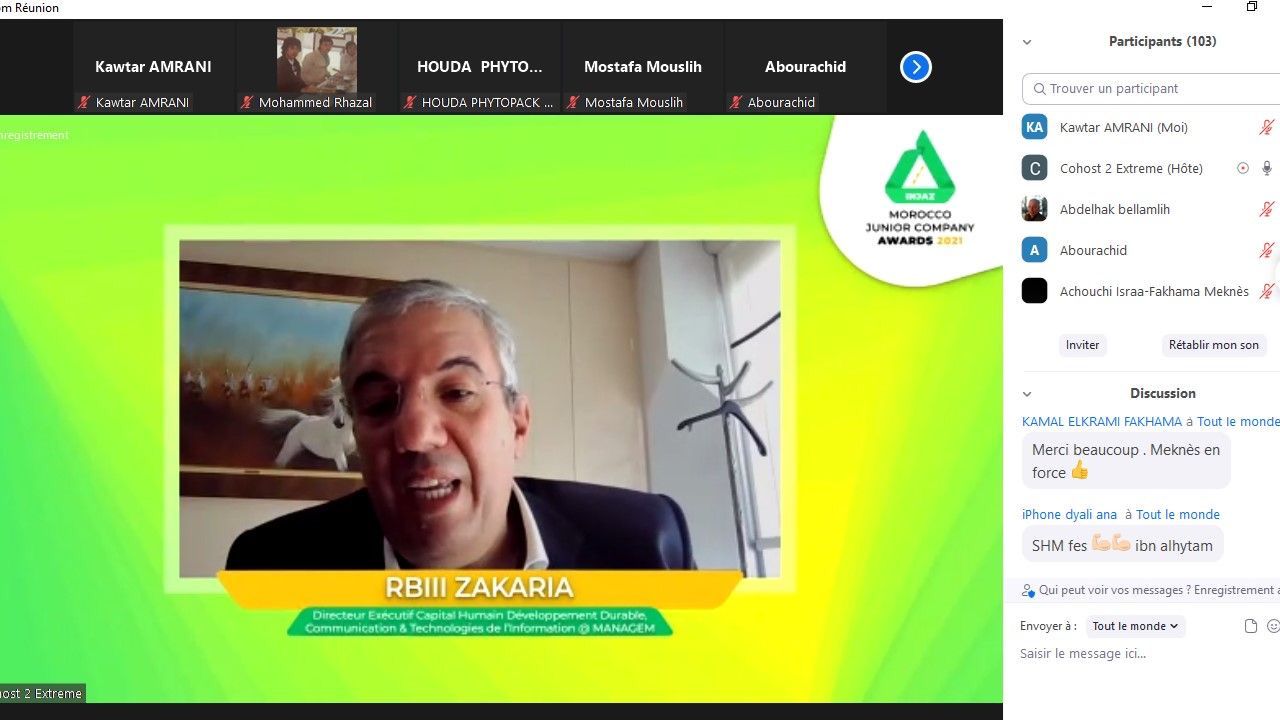The image size is (1280, 720).
Task: Select Achouchi Israa-Fakhama Meknès in participant list
Action: click(1153, 291)
